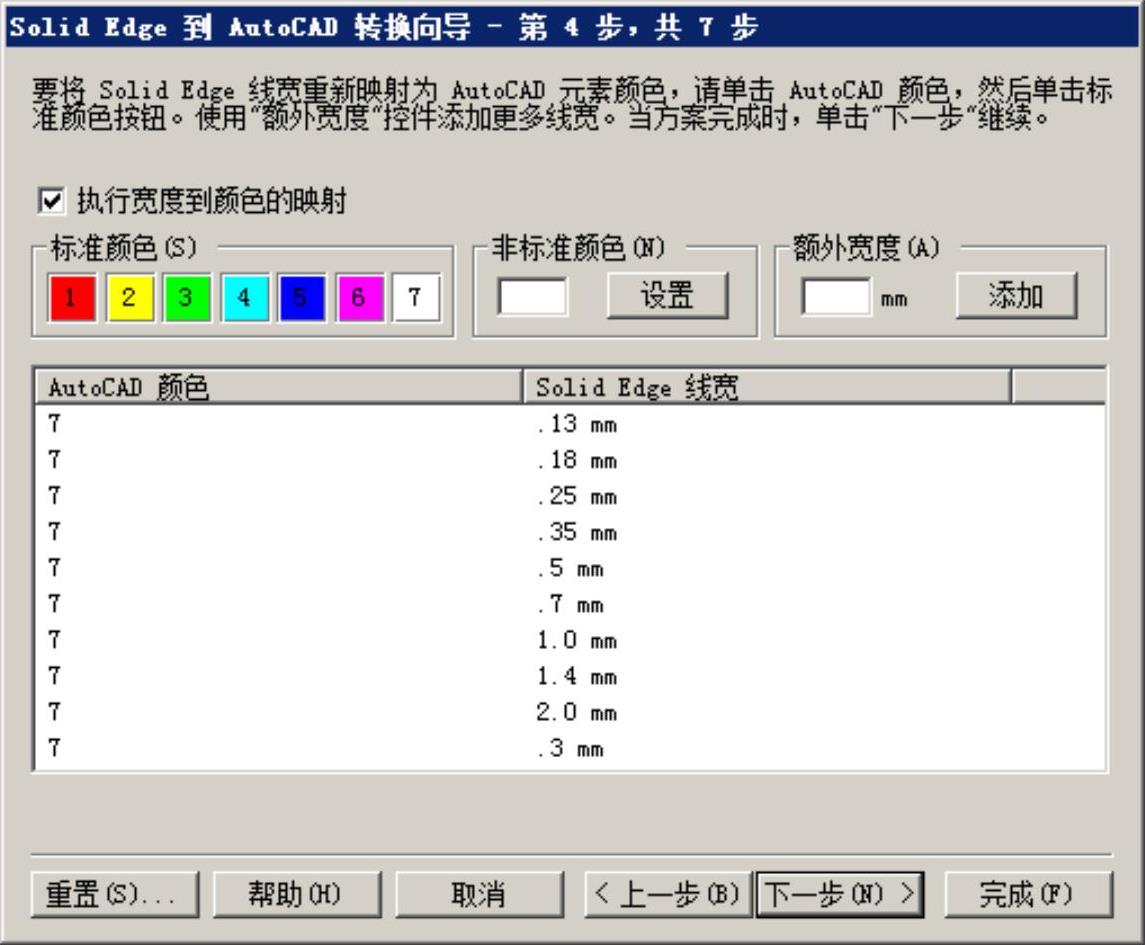This screenshot has height=945, width=1145.
Task: Click the 非标准颜色 input field
Action: (532, 296)
